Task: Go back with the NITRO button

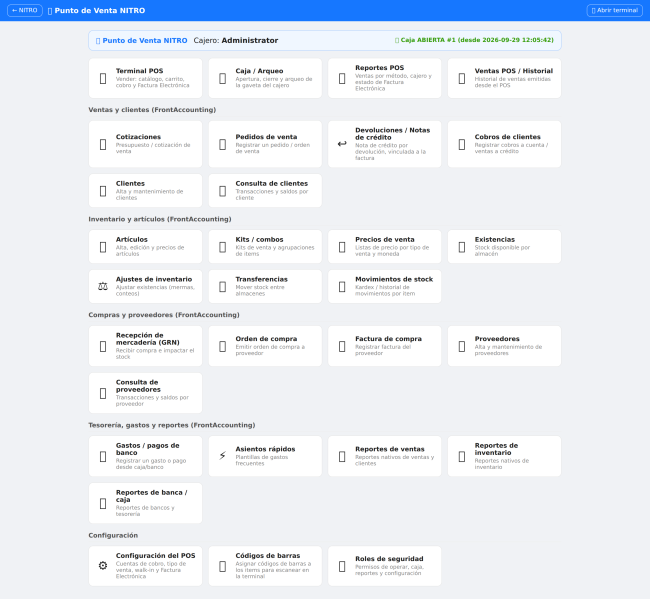Action: tap(25, 10)
